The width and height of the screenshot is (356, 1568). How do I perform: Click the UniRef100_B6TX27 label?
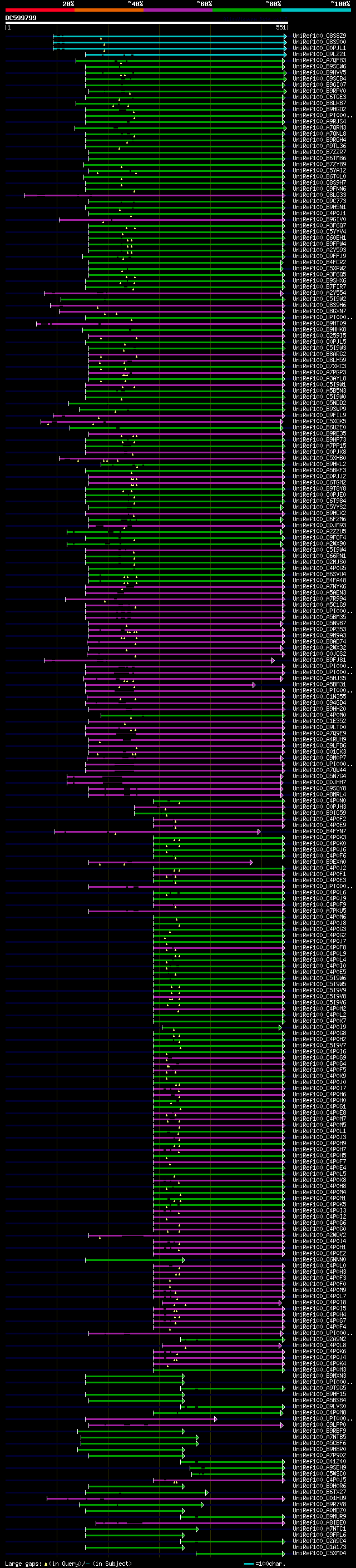319,1492
